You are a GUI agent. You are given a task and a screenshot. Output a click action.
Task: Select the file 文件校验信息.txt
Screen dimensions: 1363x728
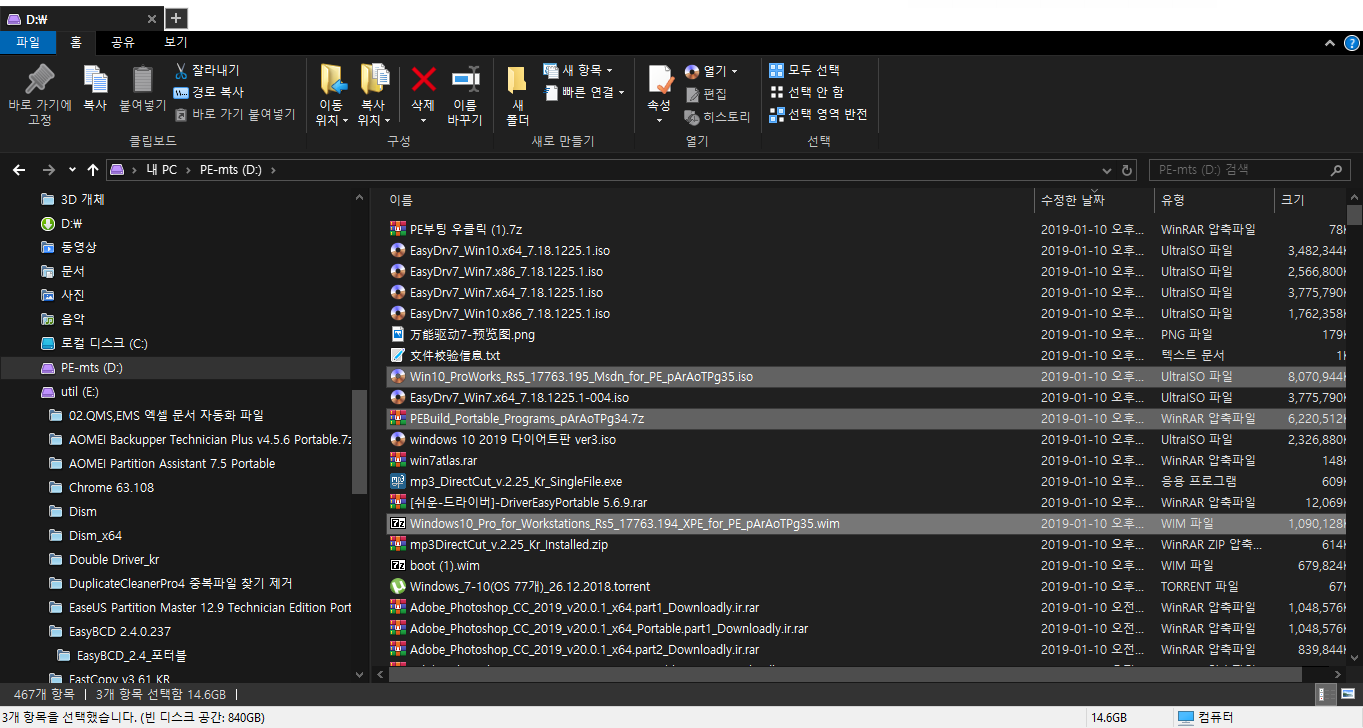coord(868,355)
